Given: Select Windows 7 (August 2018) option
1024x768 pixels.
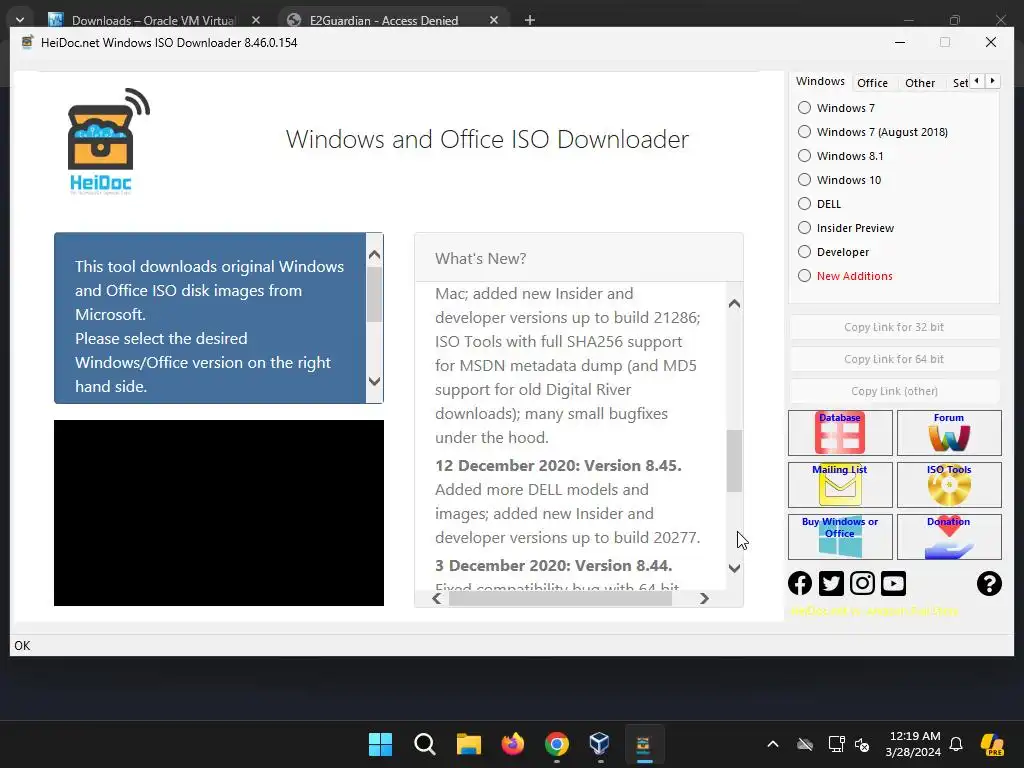Looking at the screenshot, I should pyautogui.click(x=805, y=132).
